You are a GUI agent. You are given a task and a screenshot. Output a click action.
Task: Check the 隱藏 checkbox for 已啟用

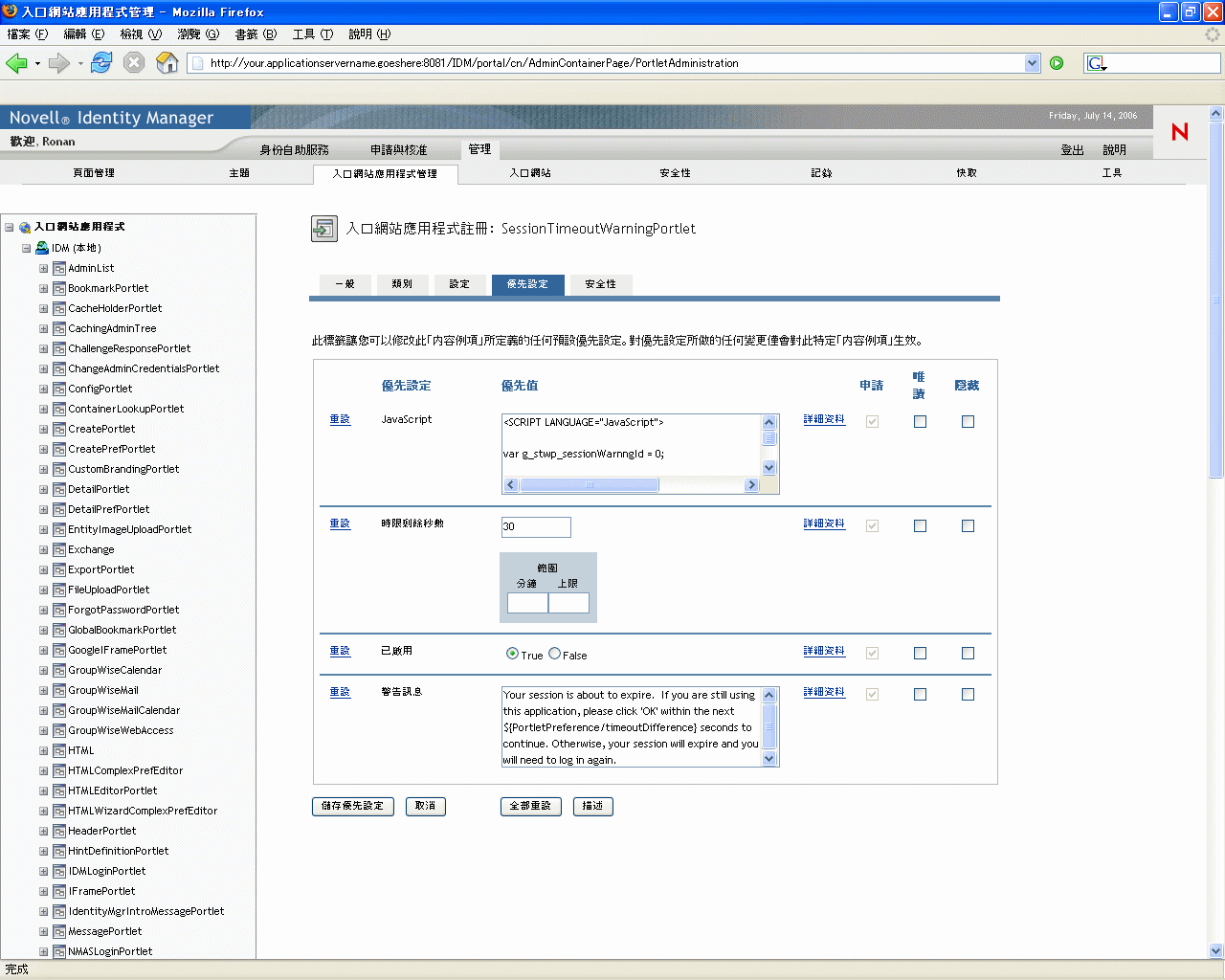tap(968, 653)
